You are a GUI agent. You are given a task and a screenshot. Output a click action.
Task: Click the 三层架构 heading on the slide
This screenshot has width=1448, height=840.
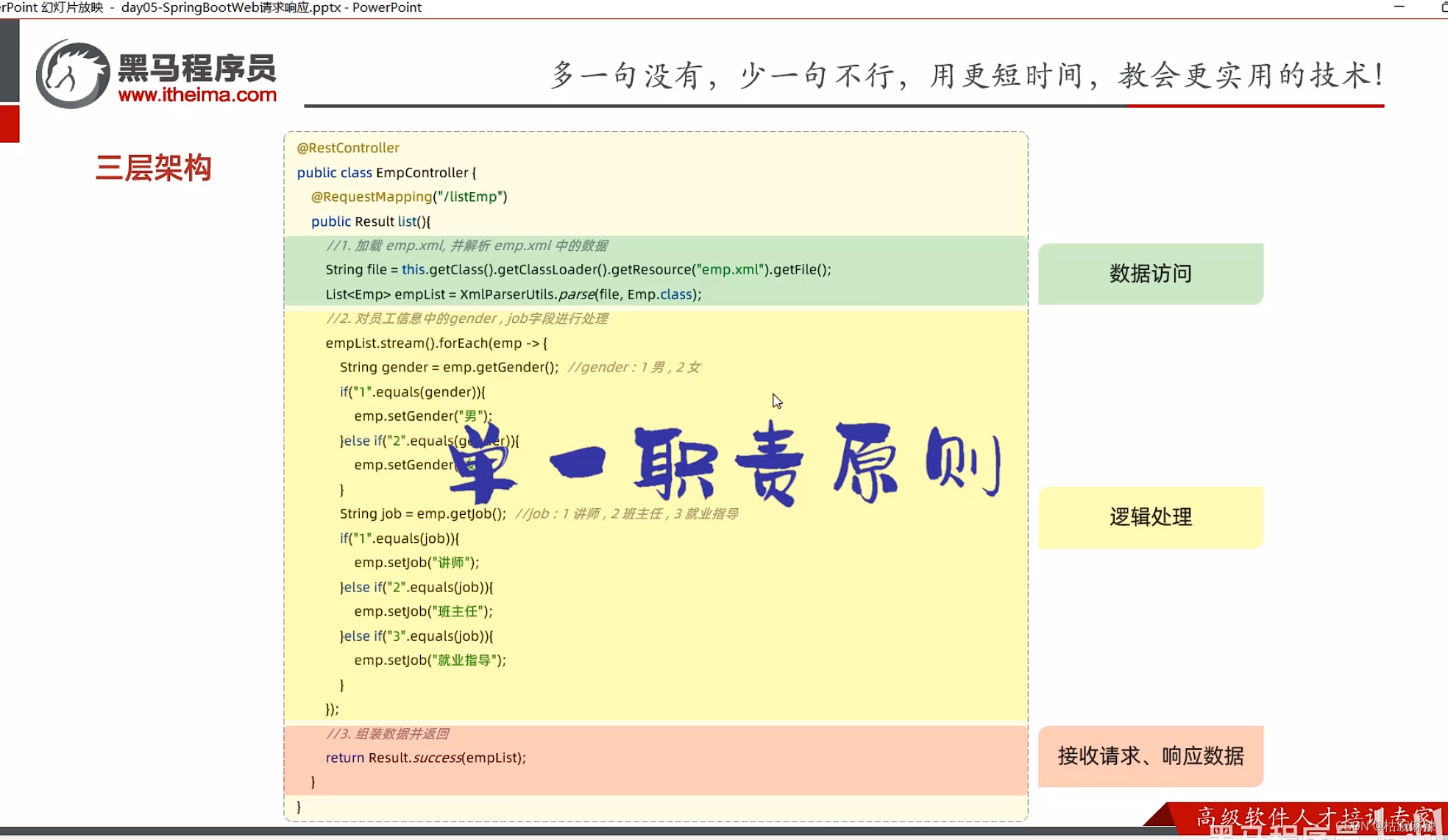tap(154, 168)
